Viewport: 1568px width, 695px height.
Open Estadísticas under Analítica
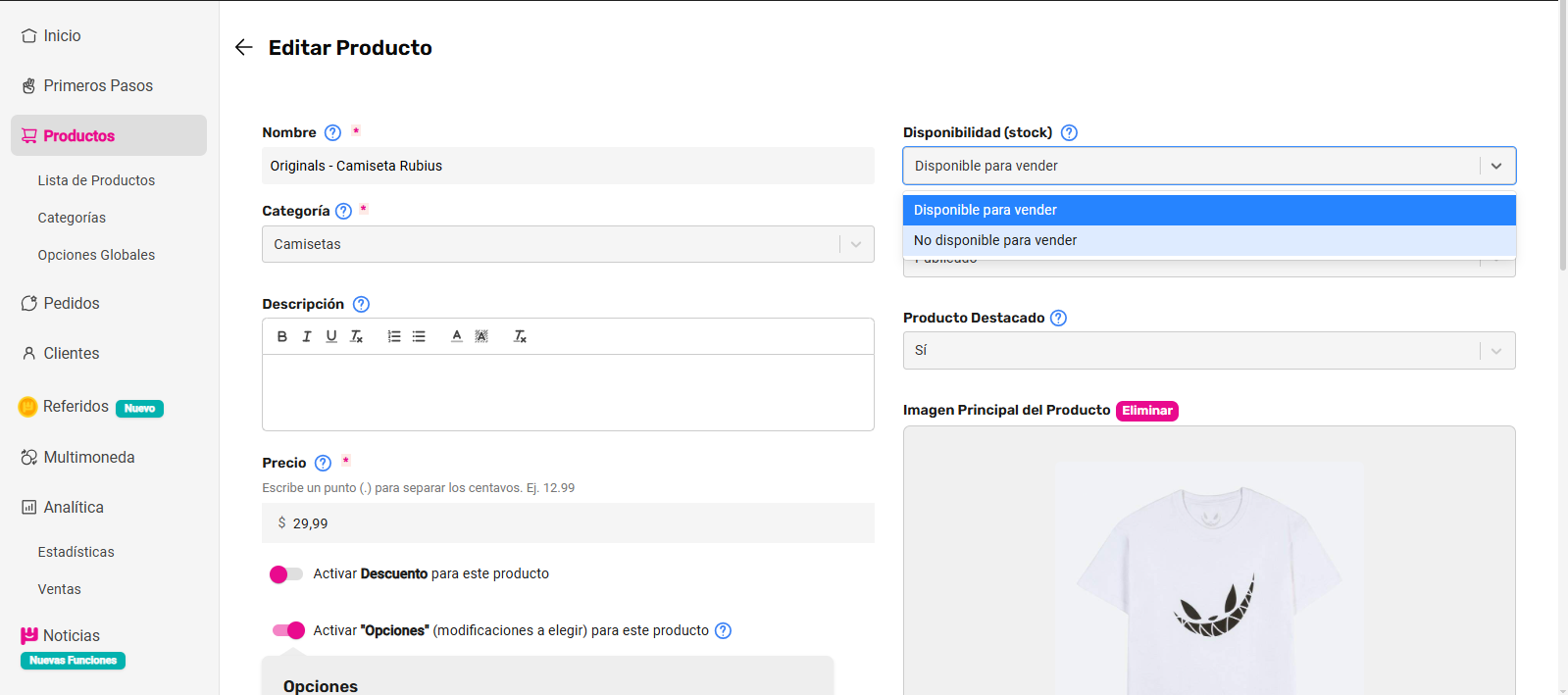click(x=76, y=552)
